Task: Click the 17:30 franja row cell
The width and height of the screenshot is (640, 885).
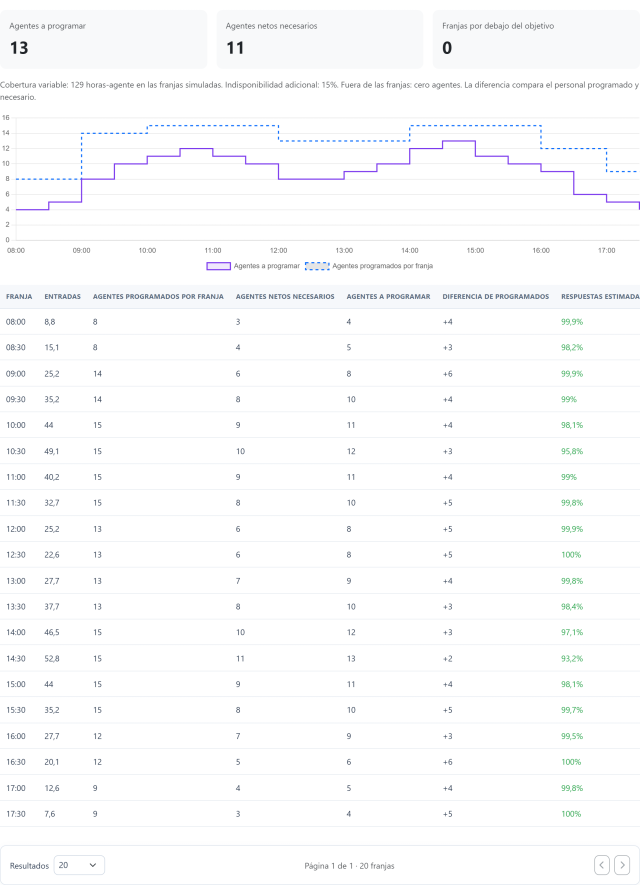Action: [x=16, y=813]
